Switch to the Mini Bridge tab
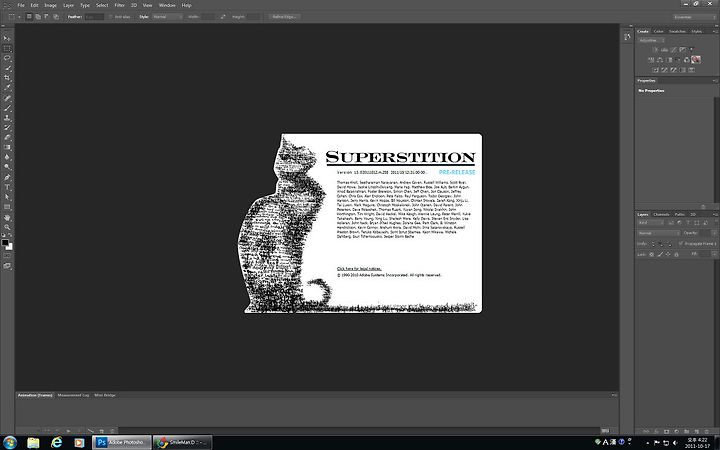Screen dimensions: 720x450 (105, 395)
